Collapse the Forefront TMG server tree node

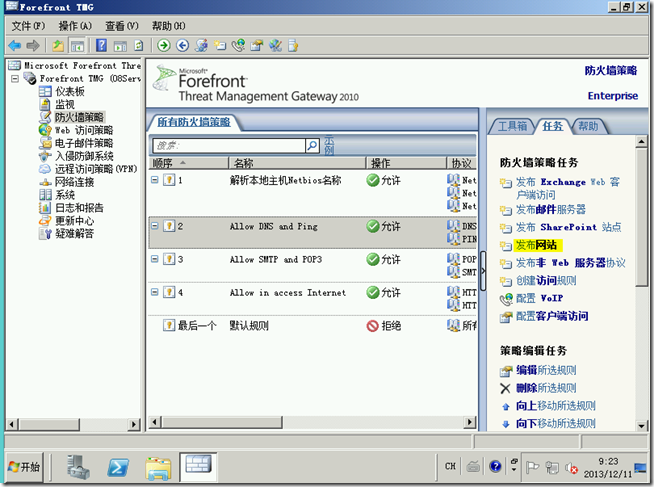pyautogui.click(x=15, y=78)
